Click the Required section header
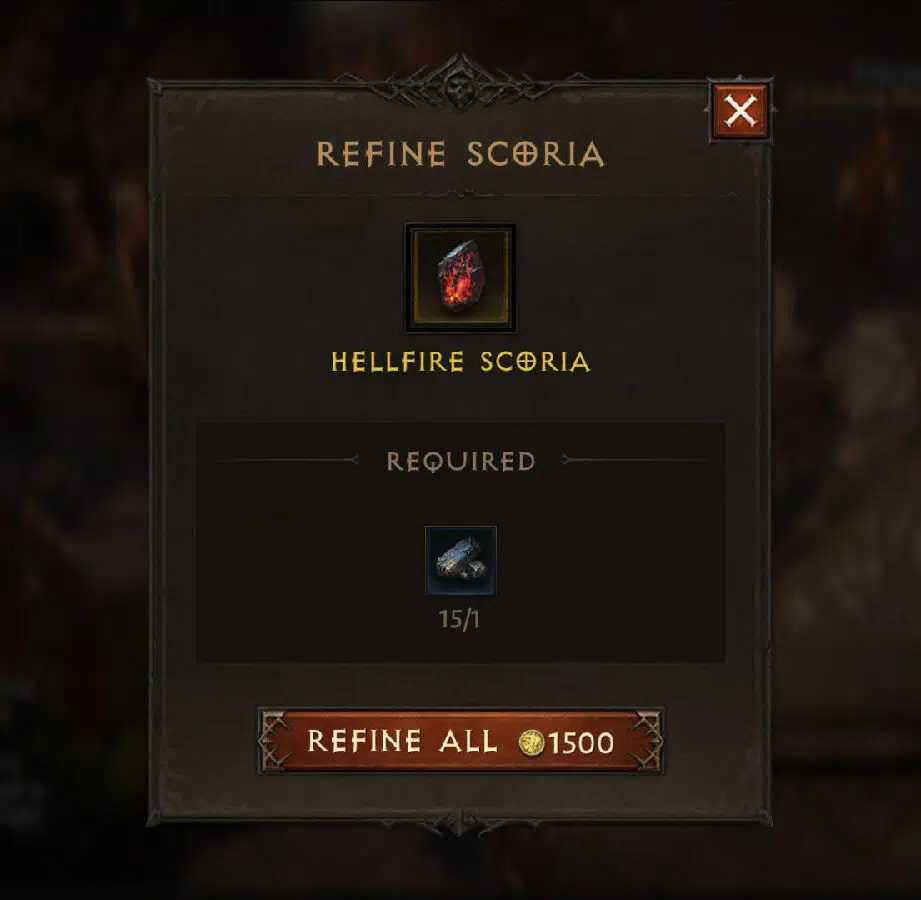Image resolution: width=921 pixels, height=900 pixels. coord(460,461)
